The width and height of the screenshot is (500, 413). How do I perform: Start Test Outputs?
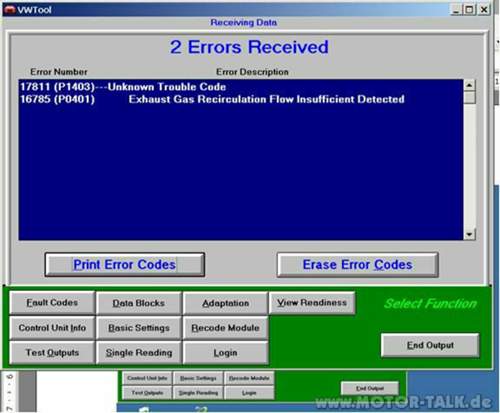[52, 352]
